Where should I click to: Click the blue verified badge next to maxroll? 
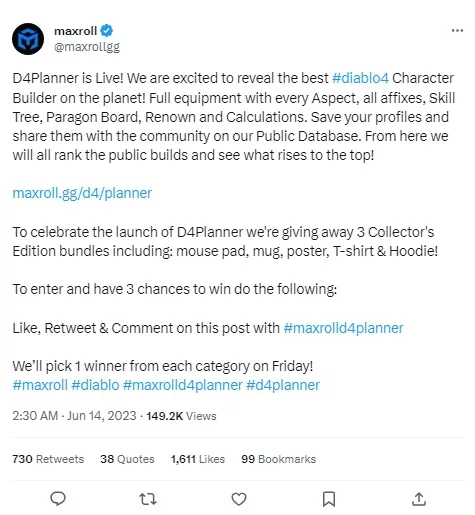click(x=107, y=31)
